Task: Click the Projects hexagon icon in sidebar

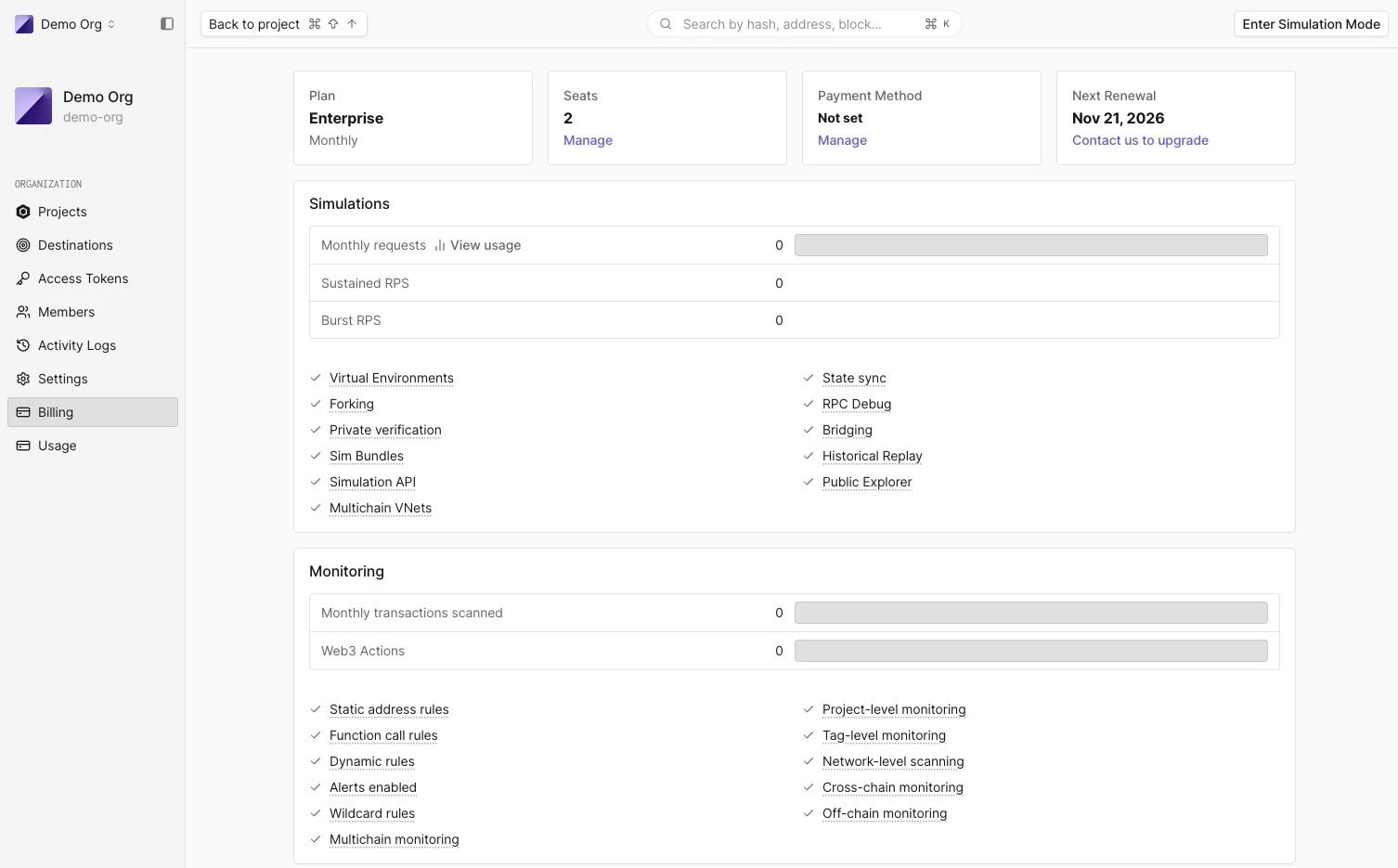Action: click(23, 212)
